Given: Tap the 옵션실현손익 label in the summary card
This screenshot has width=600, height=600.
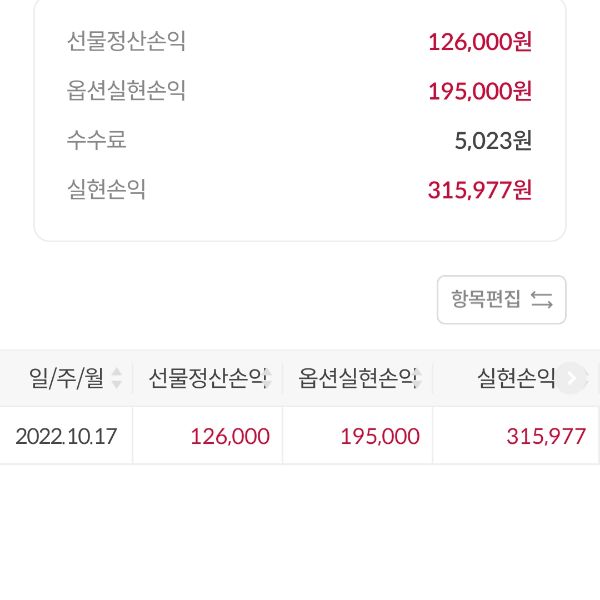Looking at the screenshot, I should 126,91.
